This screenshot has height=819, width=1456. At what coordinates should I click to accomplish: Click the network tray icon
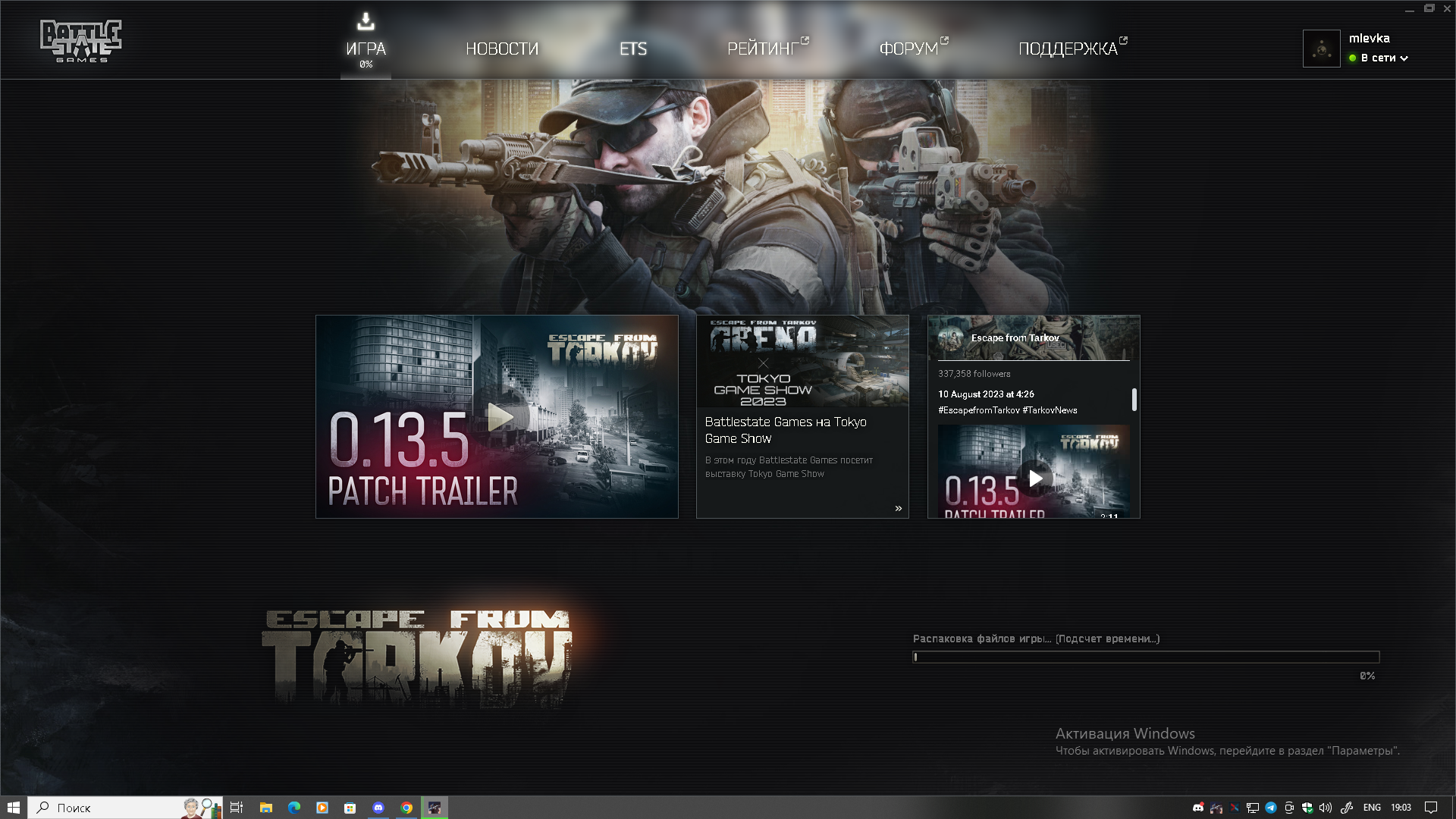pyautogui.click(x=1253, y=808)
